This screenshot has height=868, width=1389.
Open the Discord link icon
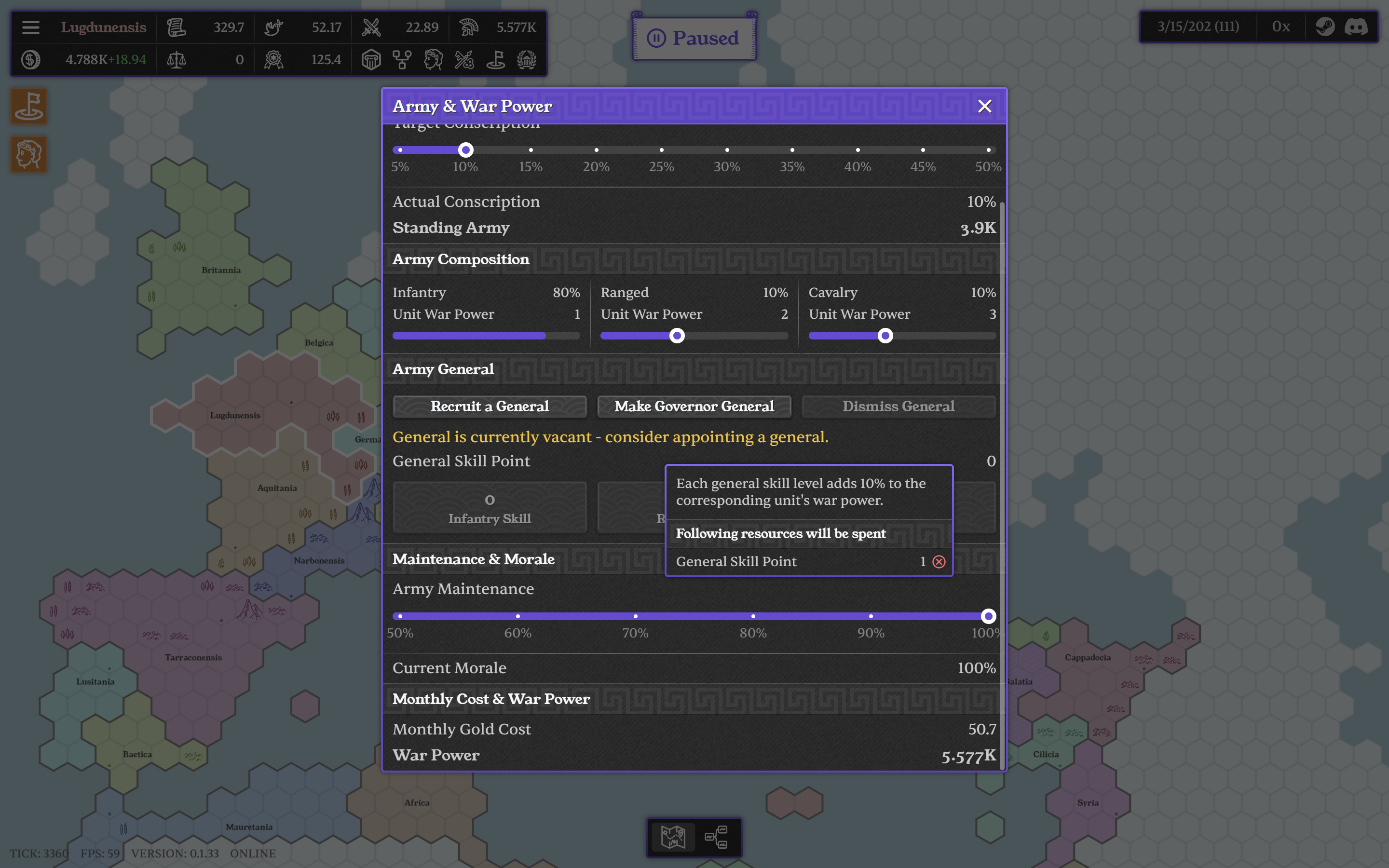(1356, 27)
